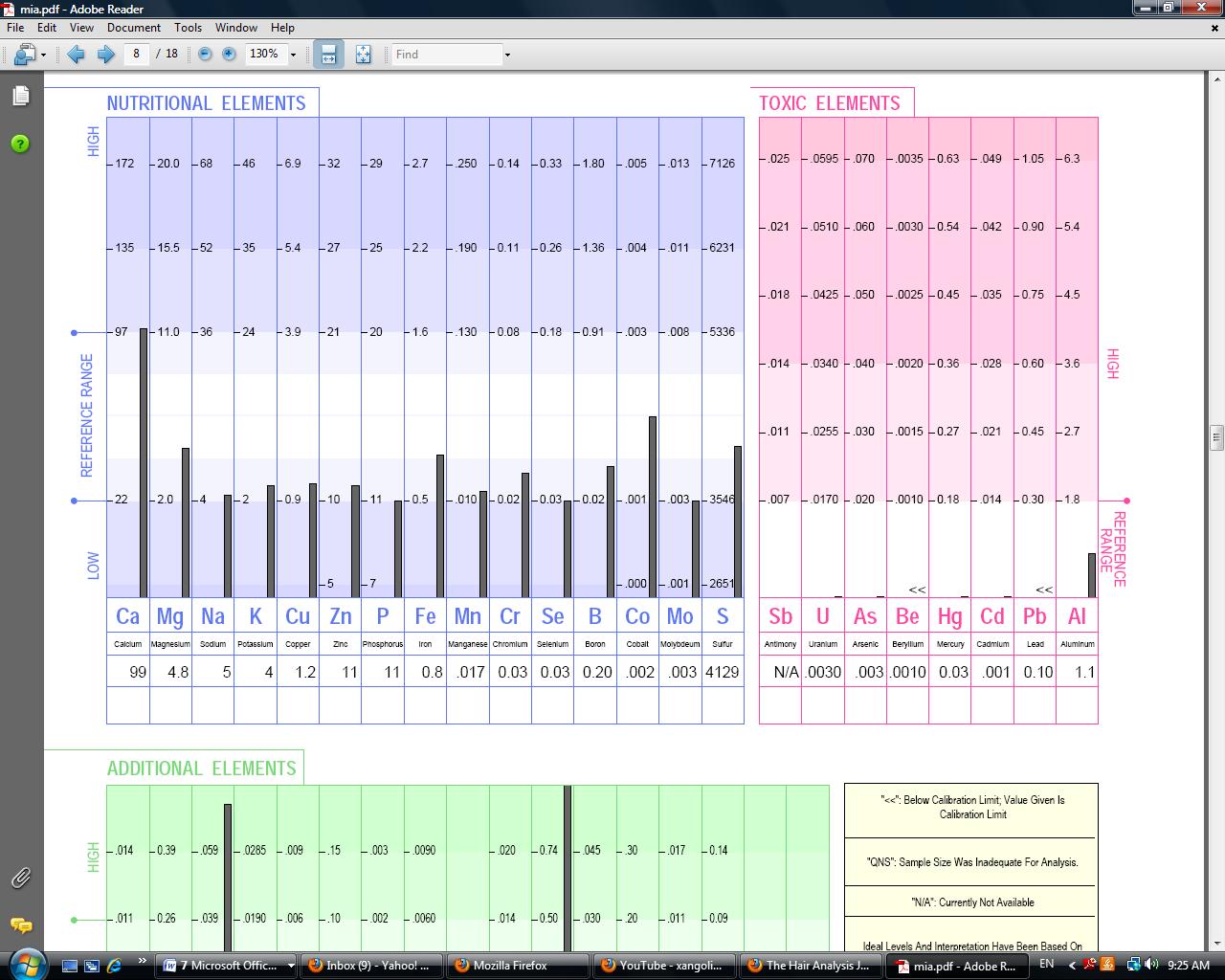The height and width of the screenshot is (980, 1225).
Task: Click the ADDITIONAL ELEMENTS heading
Action: (202, 768)
